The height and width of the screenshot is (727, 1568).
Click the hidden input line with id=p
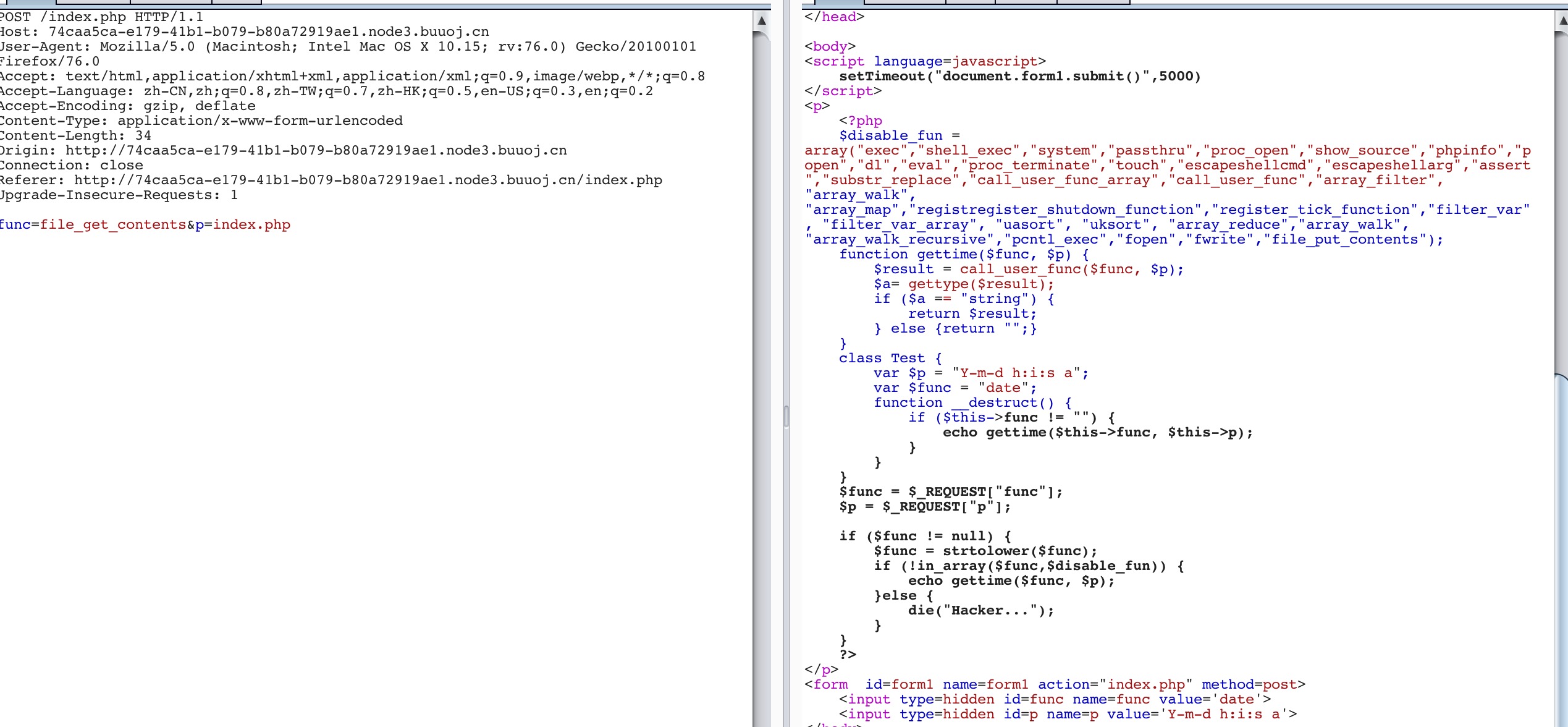coord(1068,714)
